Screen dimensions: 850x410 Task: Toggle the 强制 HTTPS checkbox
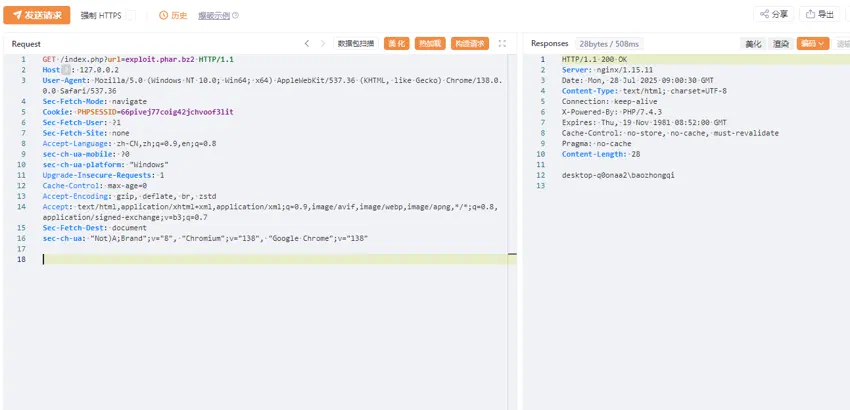pos(131,16)
